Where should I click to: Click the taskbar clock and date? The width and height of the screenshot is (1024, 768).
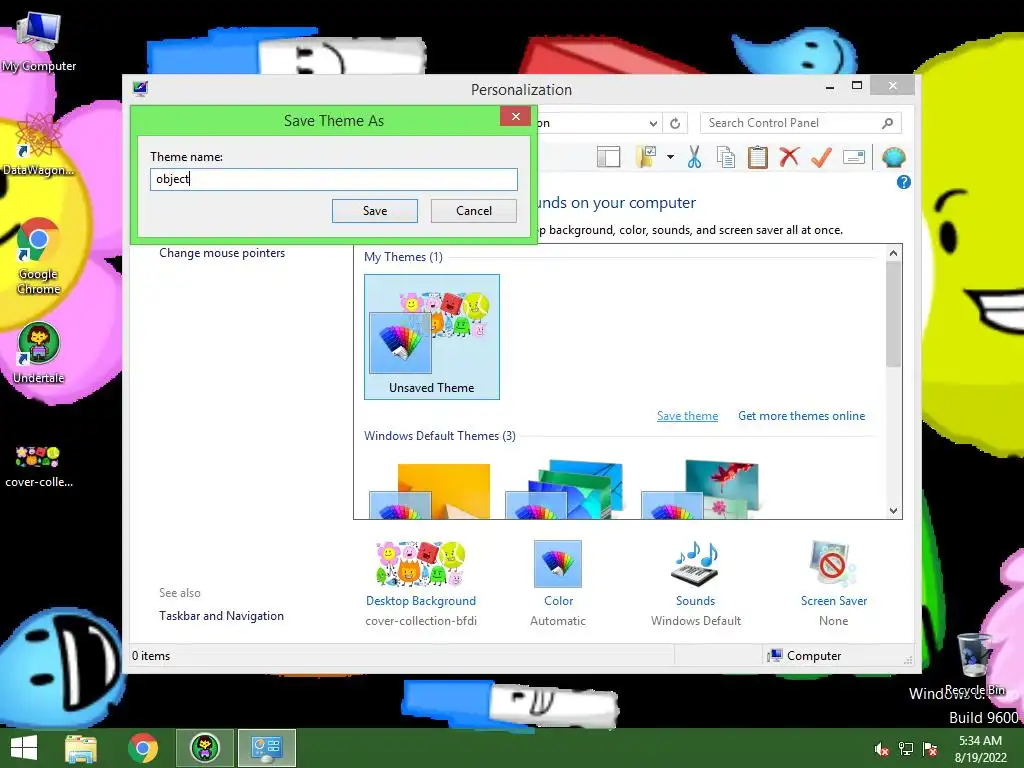(980, 749)
